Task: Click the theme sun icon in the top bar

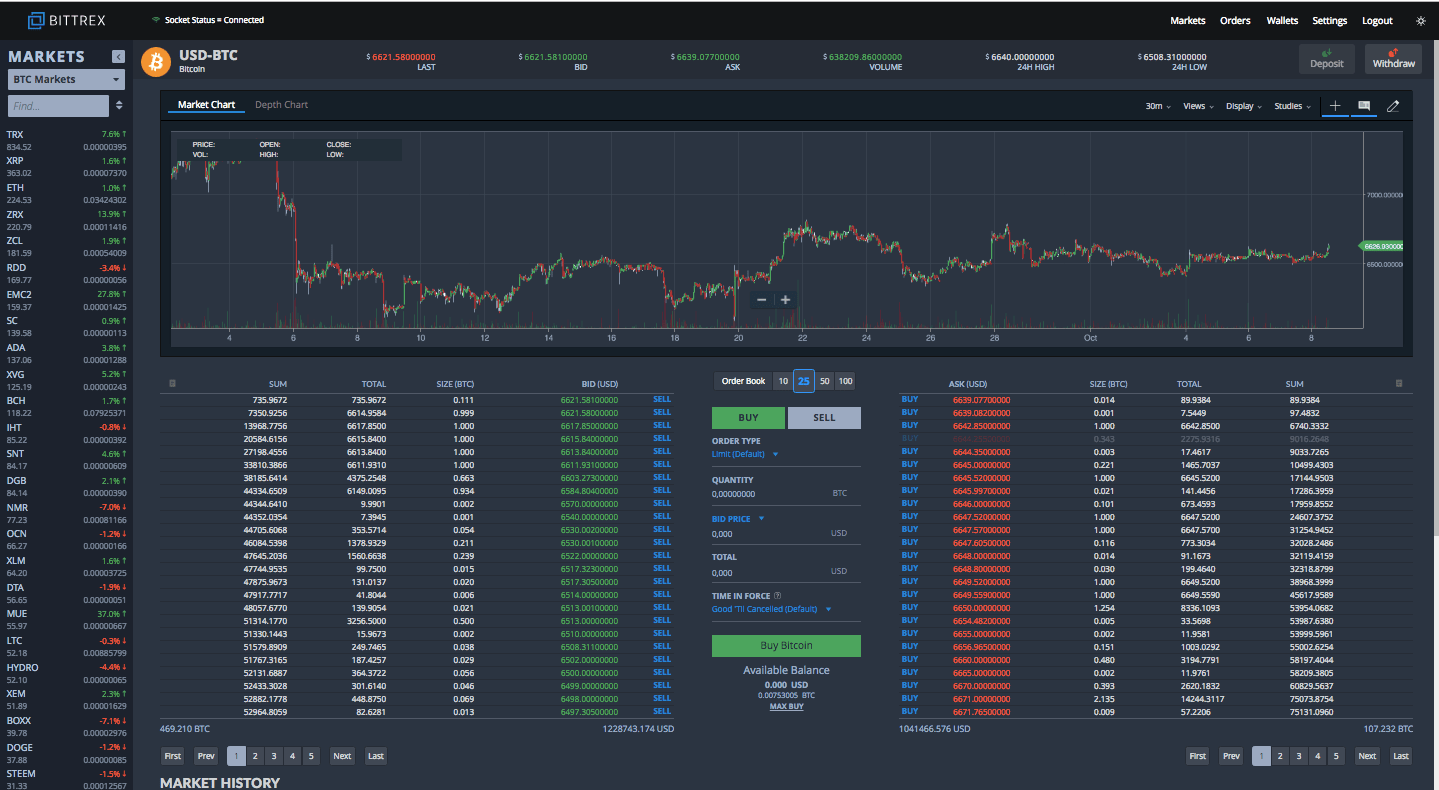Action: [x=1420, y=20]
